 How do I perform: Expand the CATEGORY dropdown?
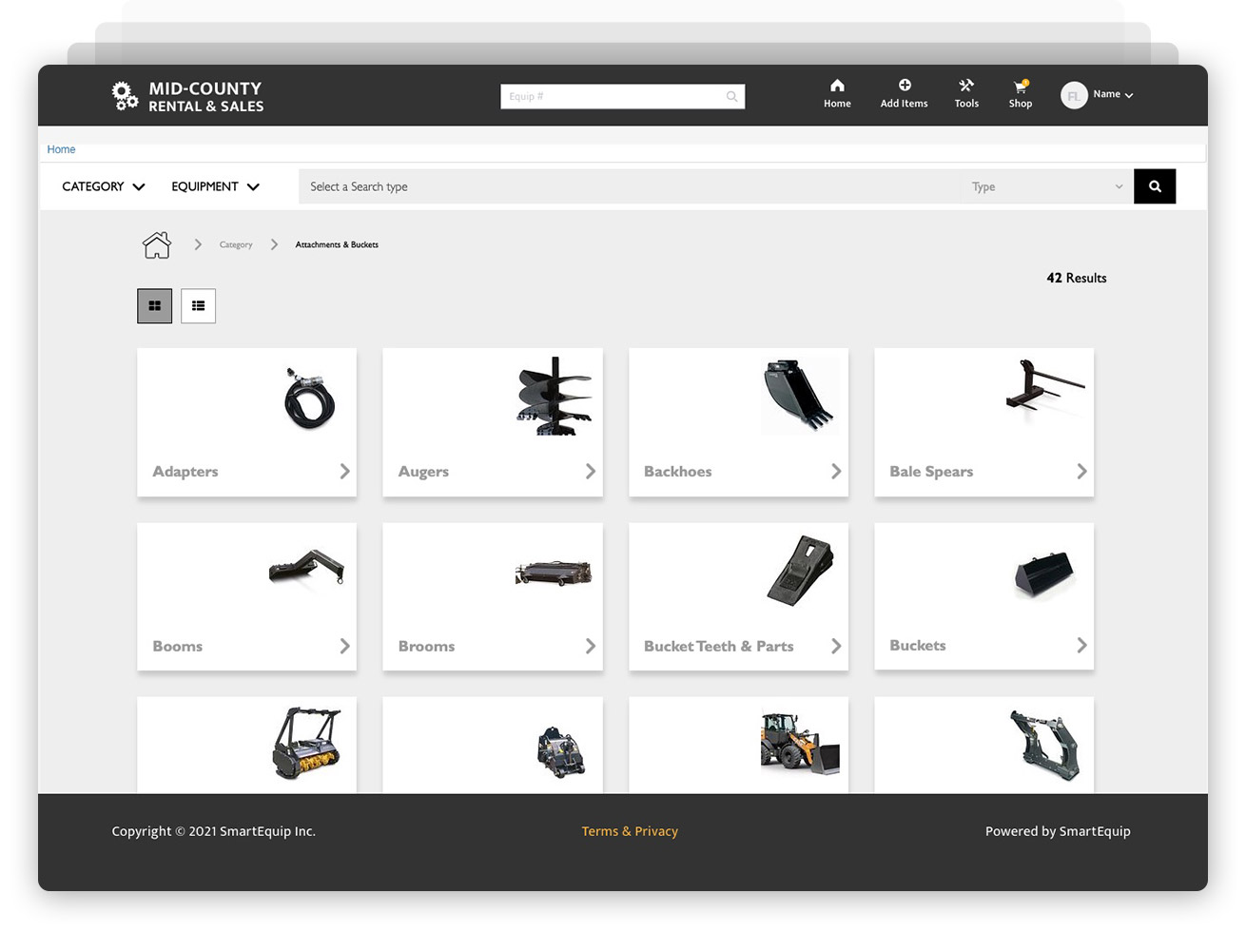coord(102,186)
